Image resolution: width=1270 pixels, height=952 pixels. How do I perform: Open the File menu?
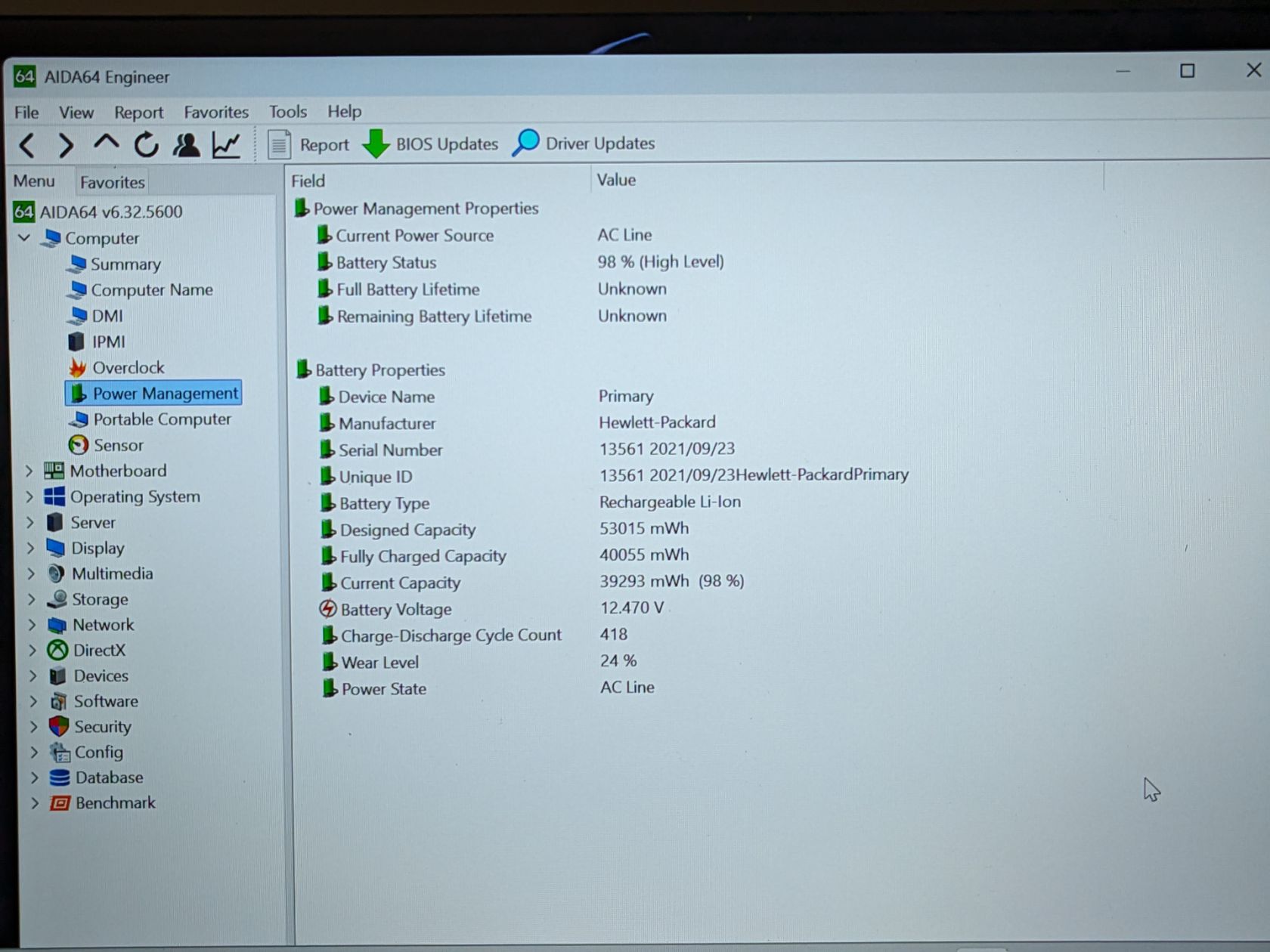point(26,113)
